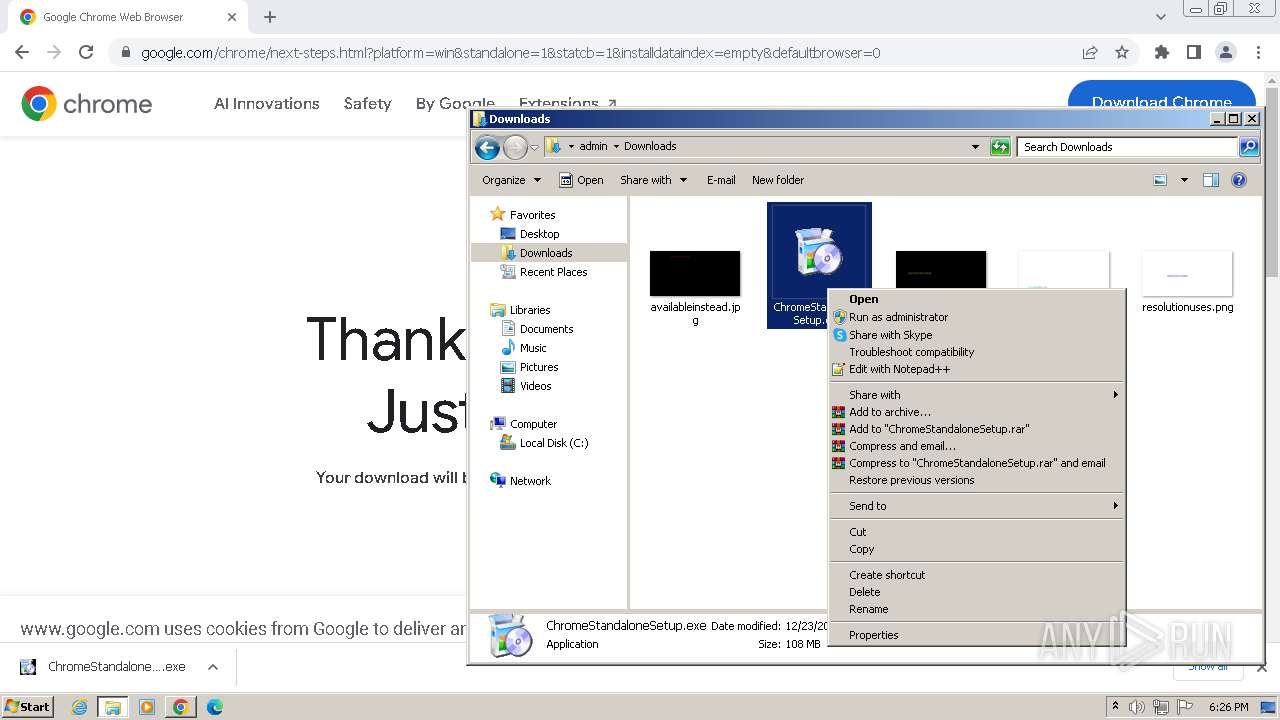The height and width of the screenshot is (720, 1280).
Task: Select Recent Places in navigation pane
Action: [553, 272]
